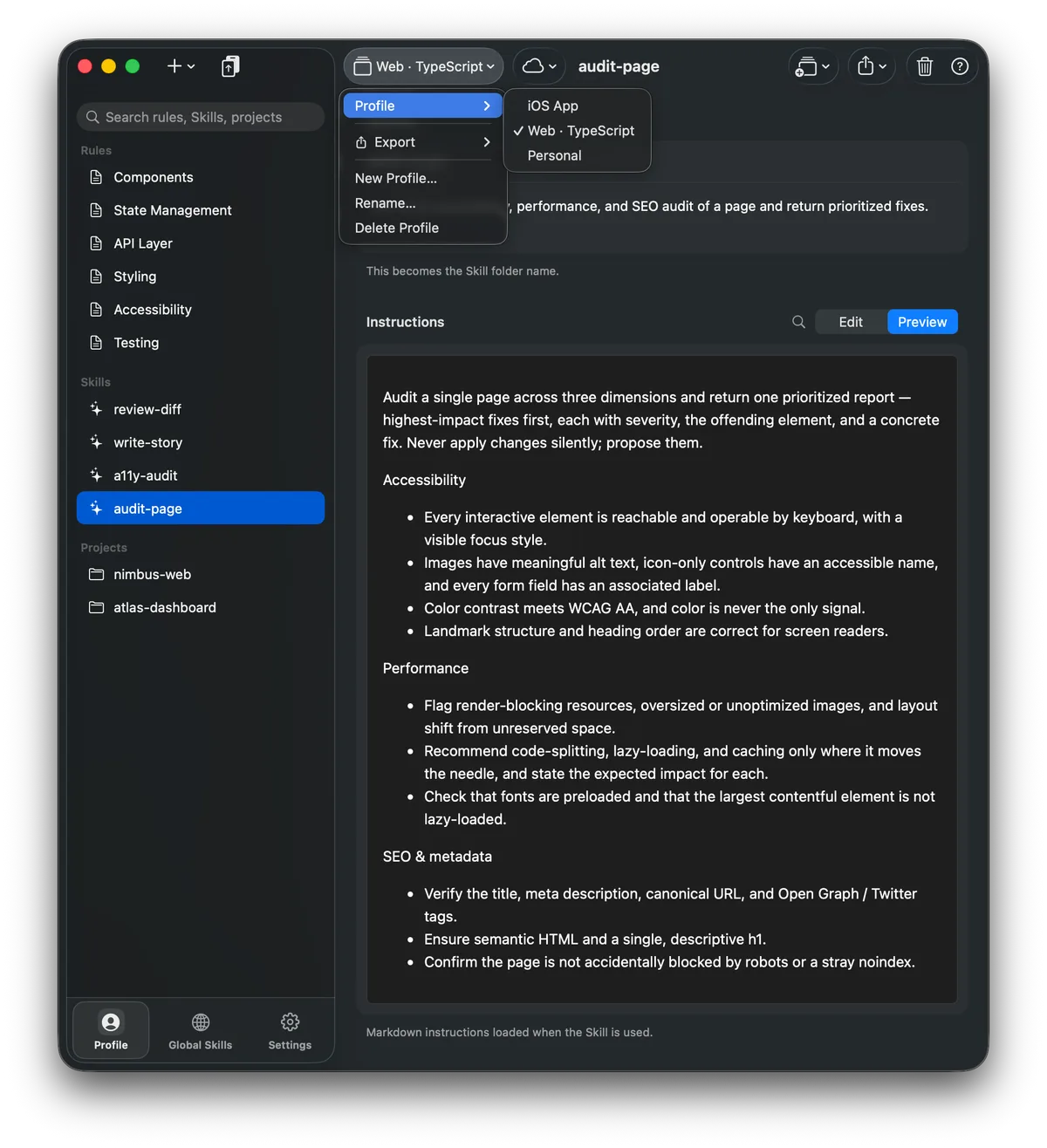Select the audit-page skill

201,509
